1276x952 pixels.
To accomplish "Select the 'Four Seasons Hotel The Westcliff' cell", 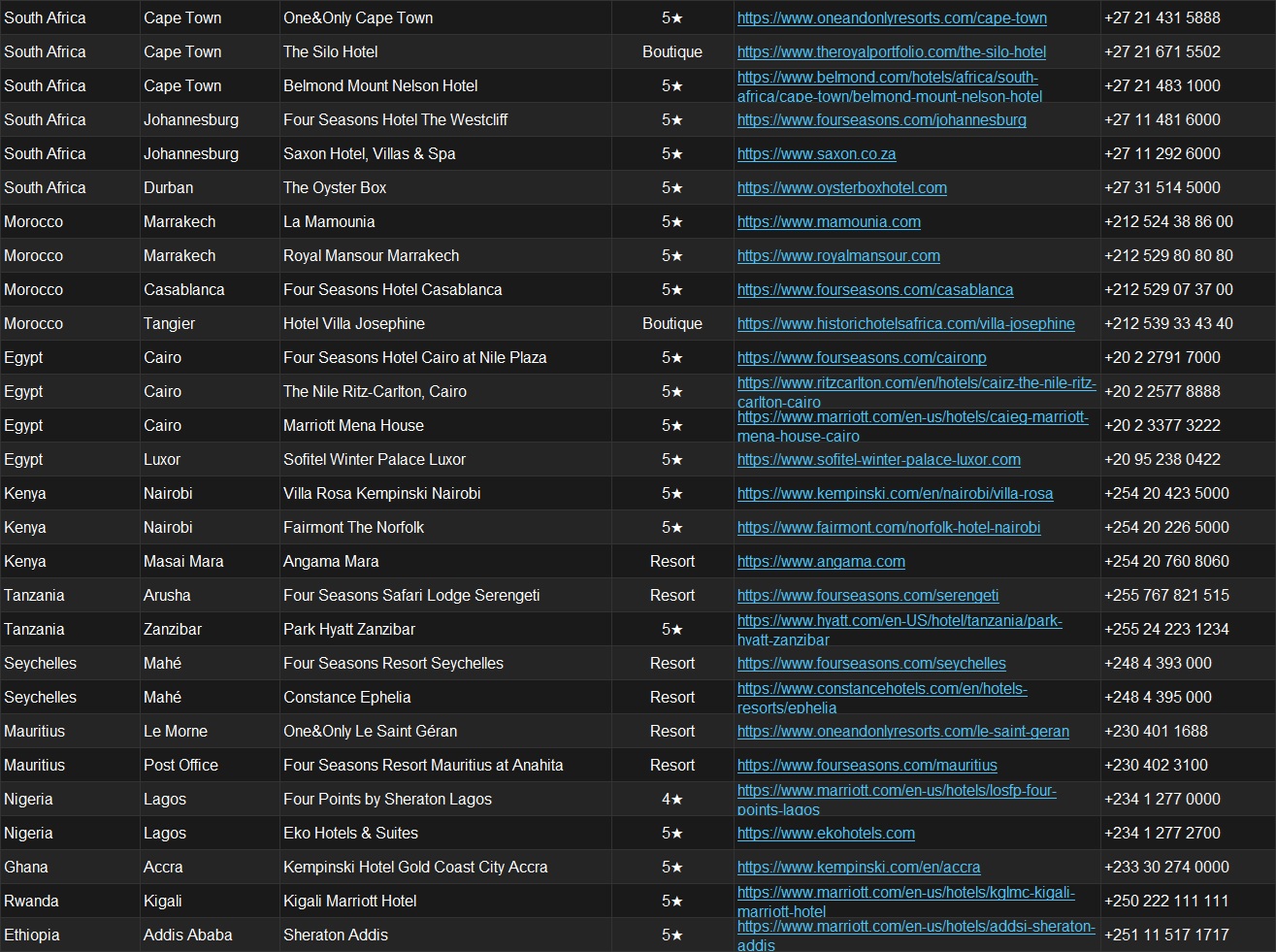I will coord(445,119).
